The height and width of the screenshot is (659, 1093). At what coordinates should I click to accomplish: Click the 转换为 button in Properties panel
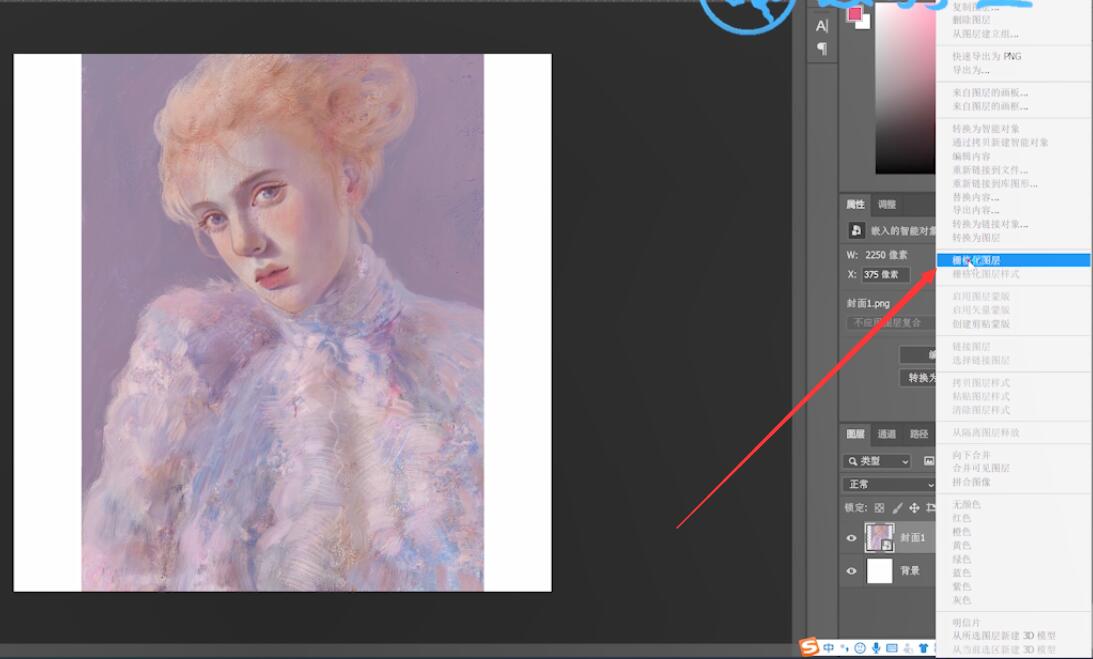[918, 378]
